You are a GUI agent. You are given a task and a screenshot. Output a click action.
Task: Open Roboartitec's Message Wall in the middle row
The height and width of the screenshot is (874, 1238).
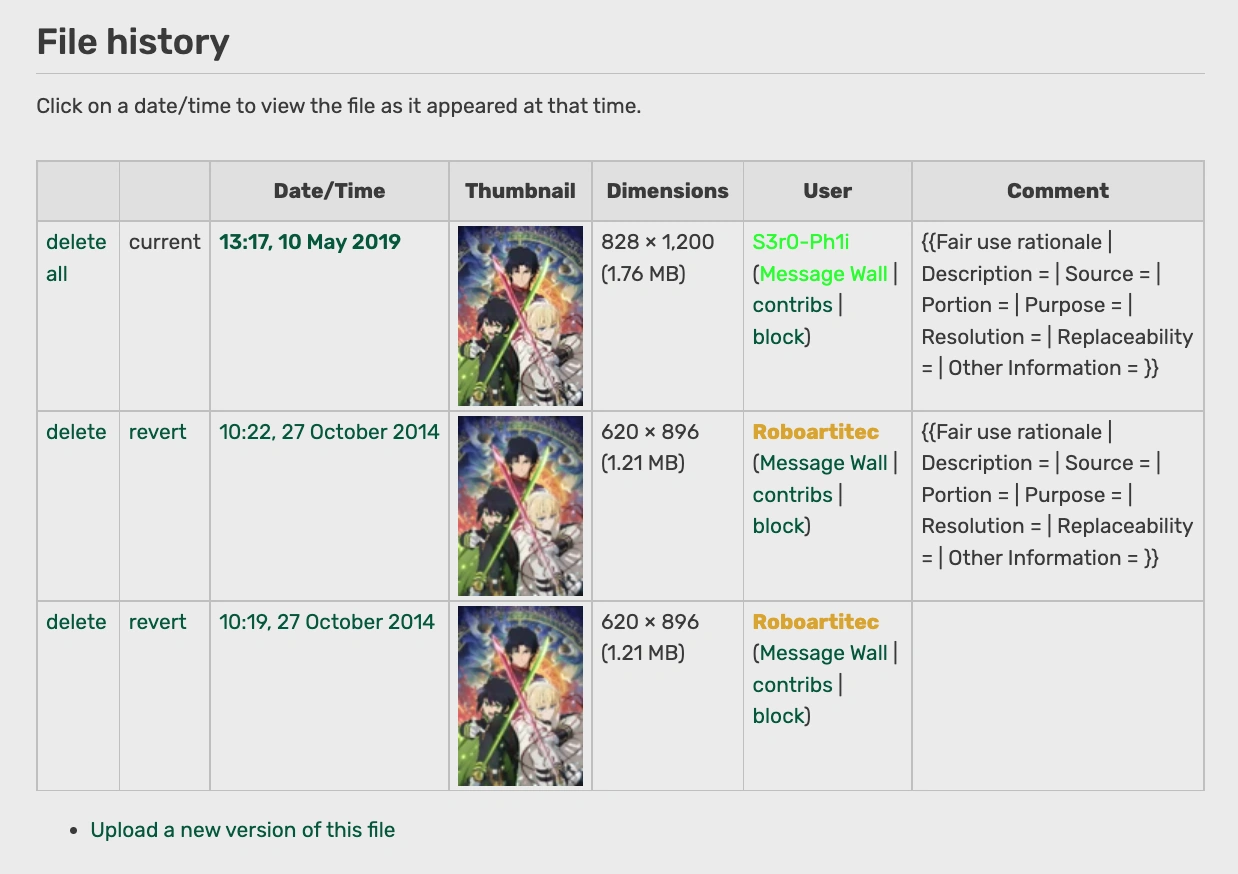click(x=822, y=463)
